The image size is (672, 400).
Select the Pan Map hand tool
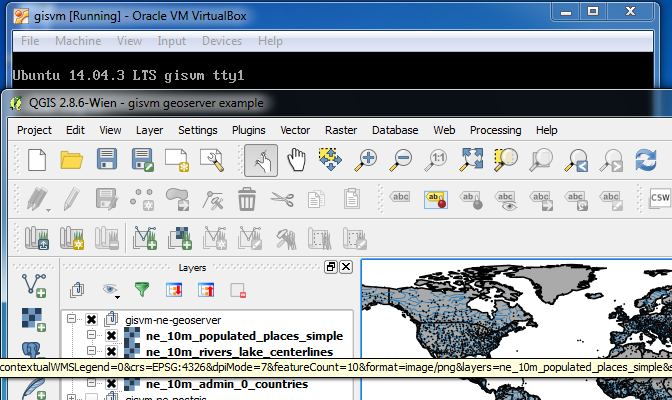[x=296, y=160]
